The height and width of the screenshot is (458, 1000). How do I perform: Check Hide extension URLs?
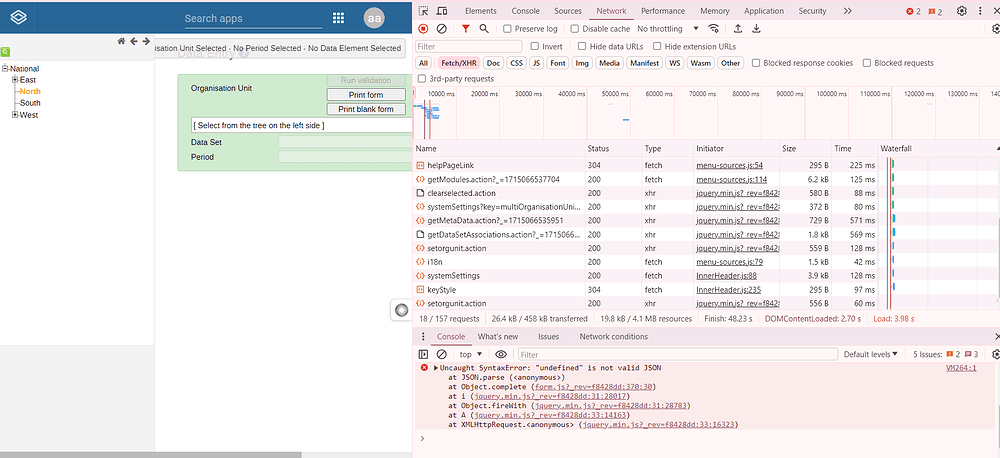pos(657,47)
